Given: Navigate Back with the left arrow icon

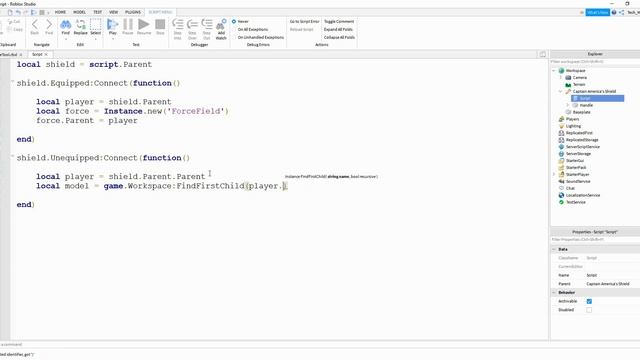Looking at the screenshot, I should coord(35,24).
